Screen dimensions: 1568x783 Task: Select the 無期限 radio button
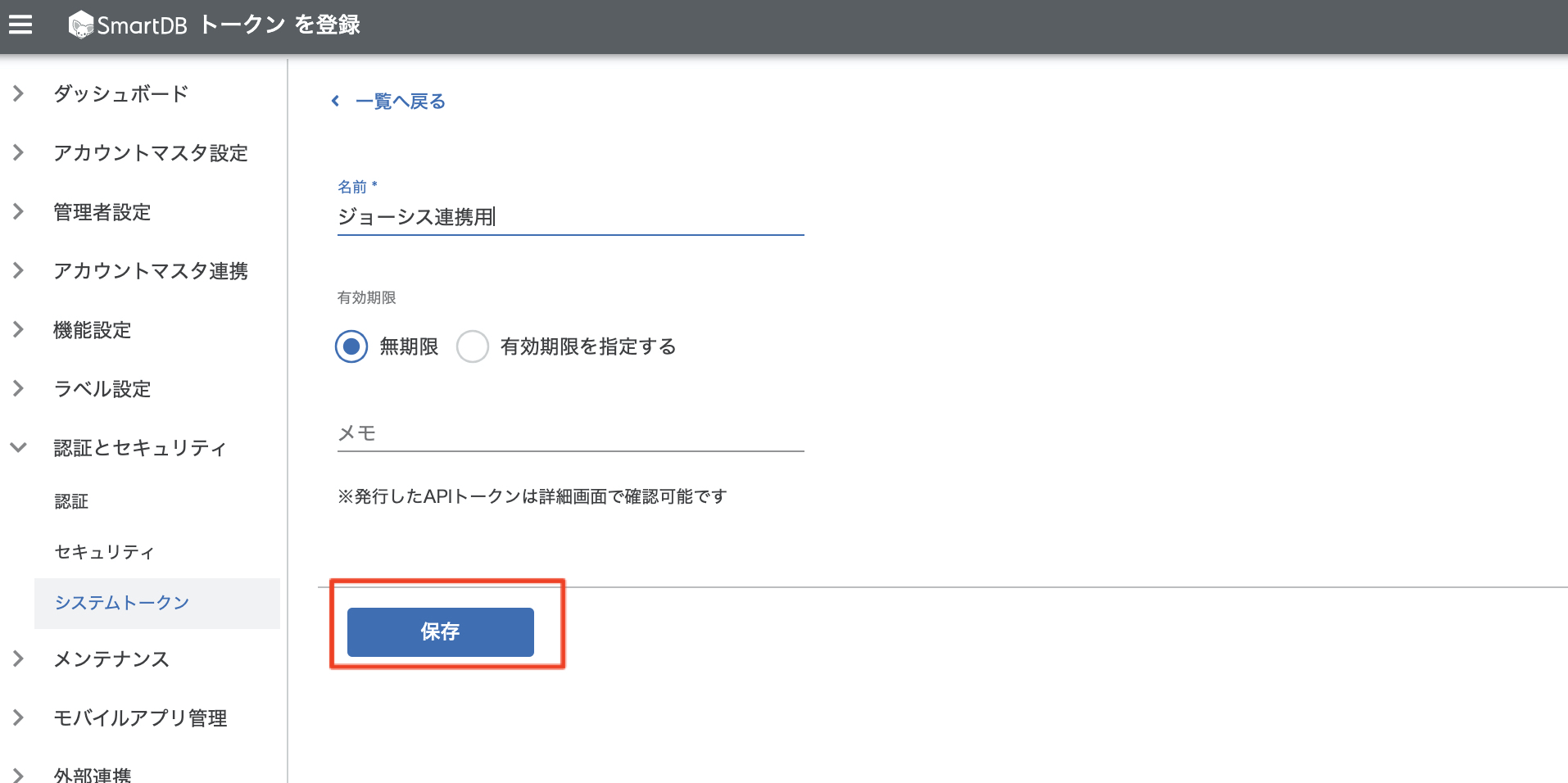pyautogui.click(x=351, y=346)
